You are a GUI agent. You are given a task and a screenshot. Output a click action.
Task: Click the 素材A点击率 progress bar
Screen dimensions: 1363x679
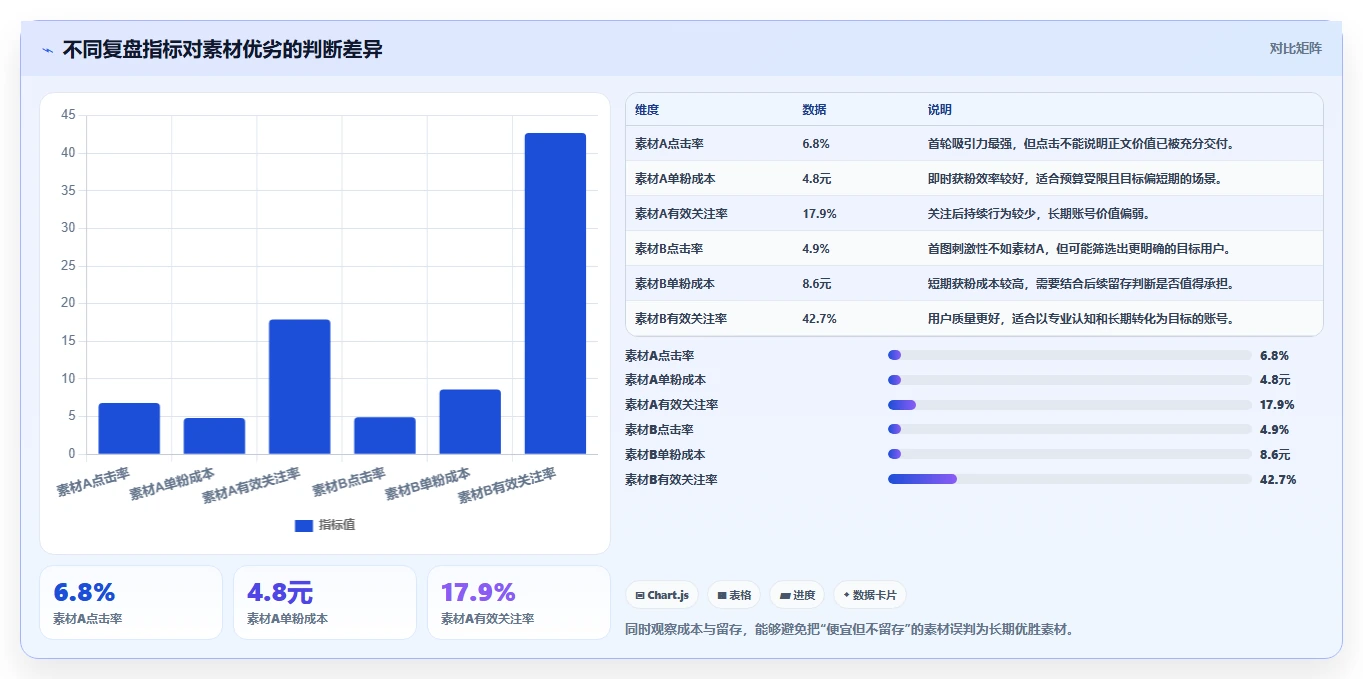(1069, 355)
